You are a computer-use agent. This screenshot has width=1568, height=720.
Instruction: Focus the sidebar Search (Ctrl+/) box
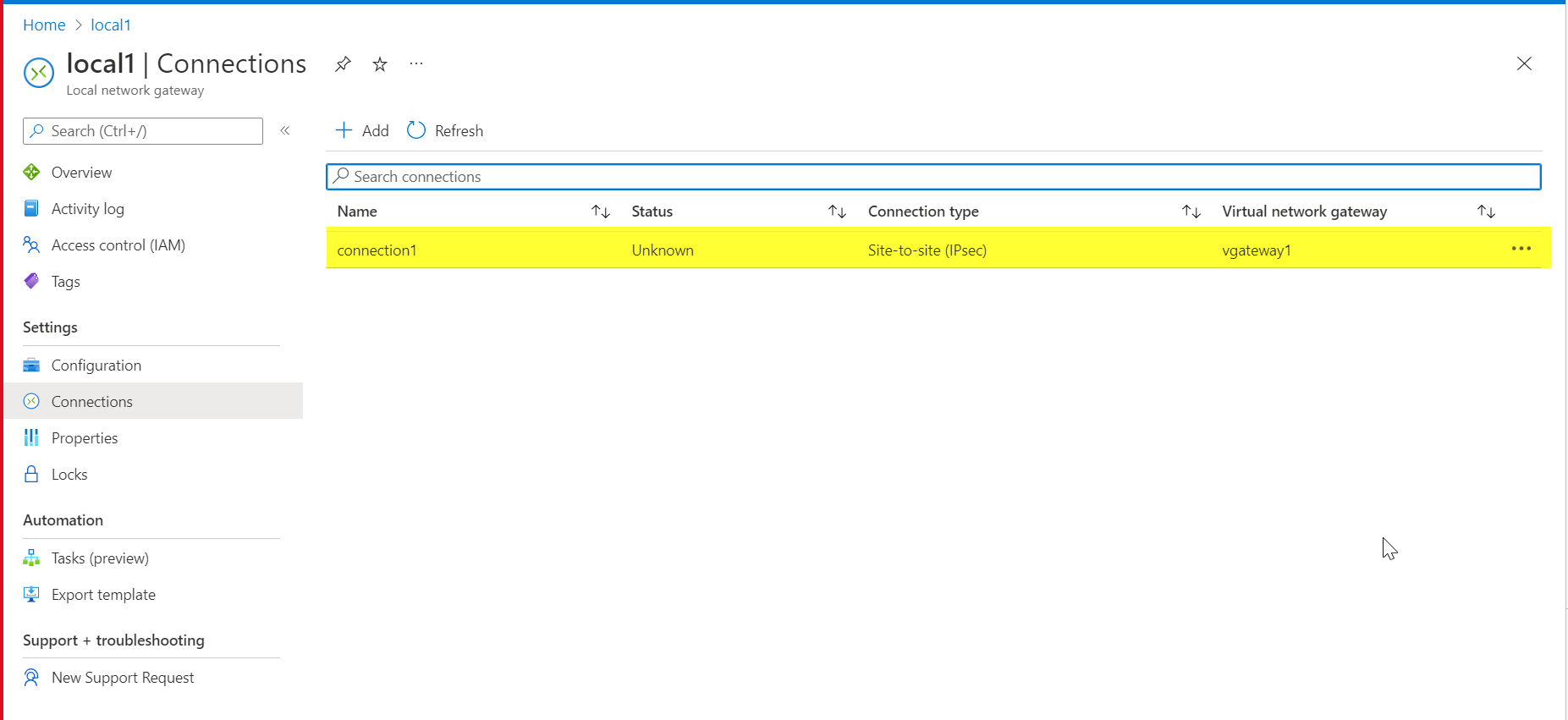coord(143,131)
